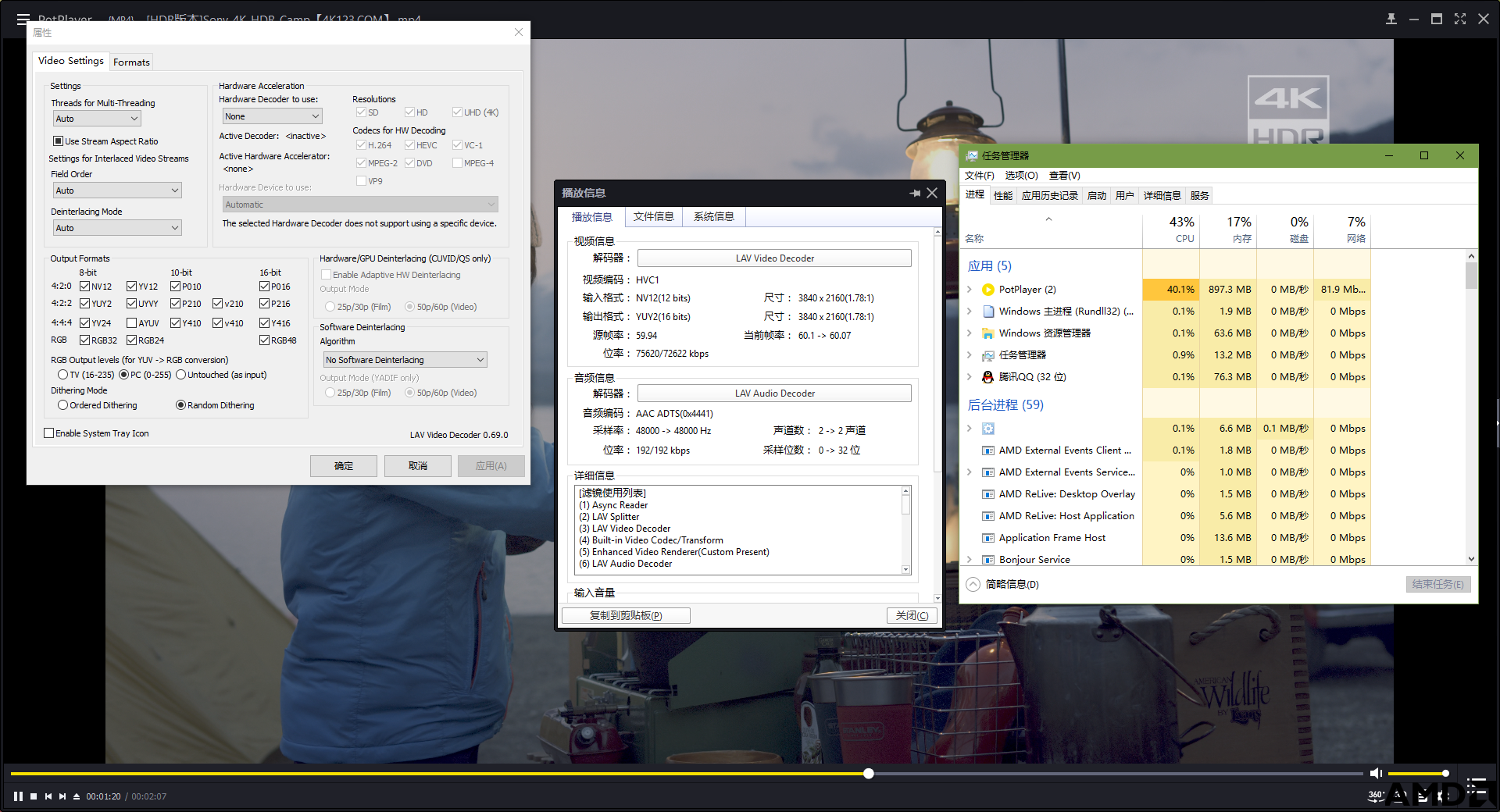Screen dimensions: 1500x812
Task: Pause the video playback
Action: tap(18, 796)
